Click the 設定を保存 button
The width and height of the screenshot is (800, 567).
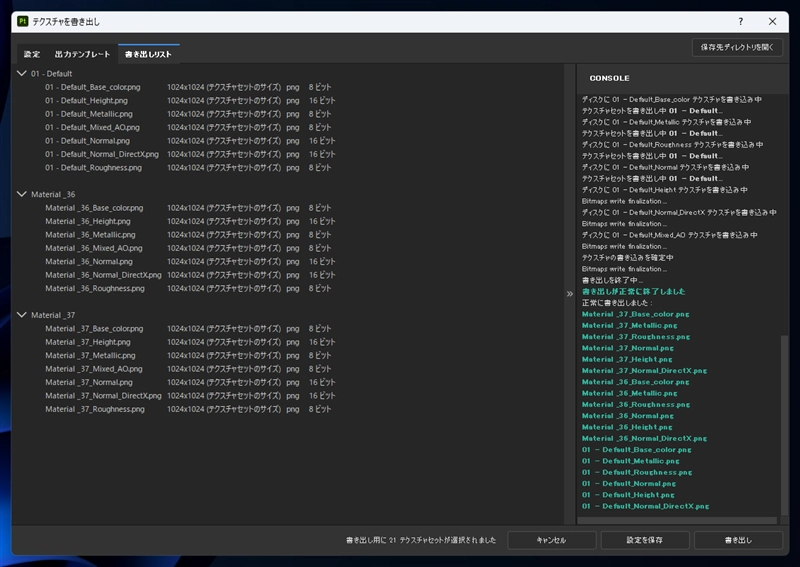[645, 540]
